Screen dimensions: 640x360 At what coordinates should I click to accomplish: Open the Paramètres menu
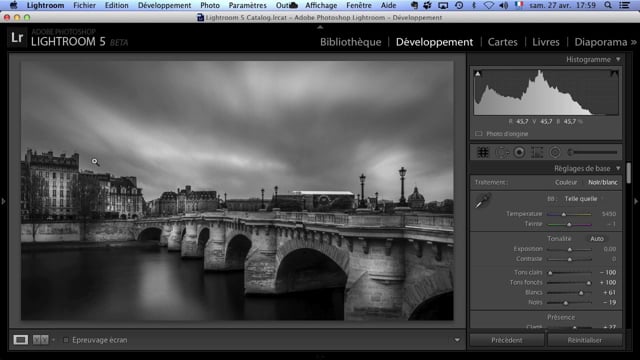(x=247, y=5)
